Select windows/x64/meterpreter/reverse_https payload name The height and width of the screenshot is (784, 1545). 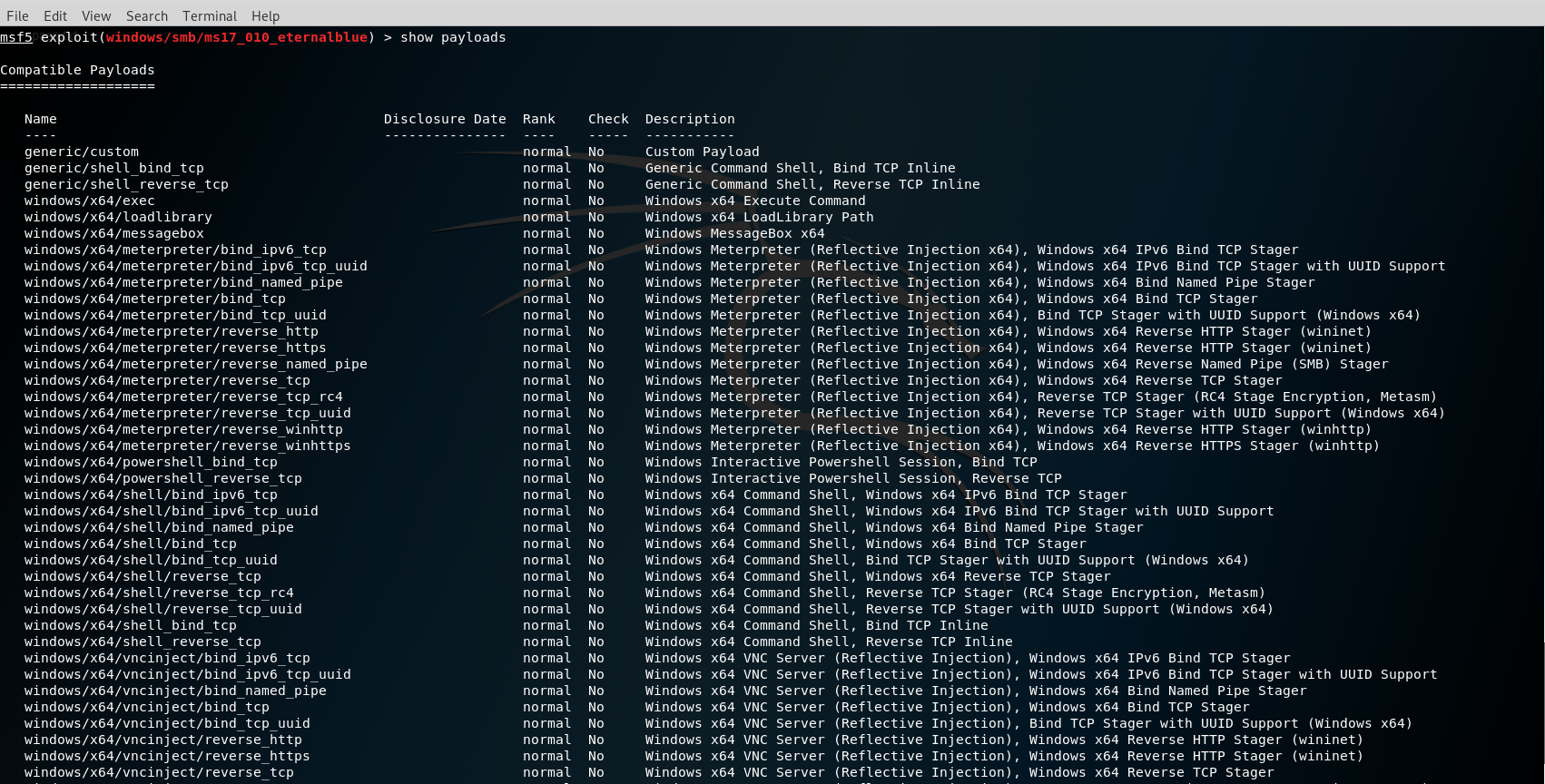tap(175, 348)
